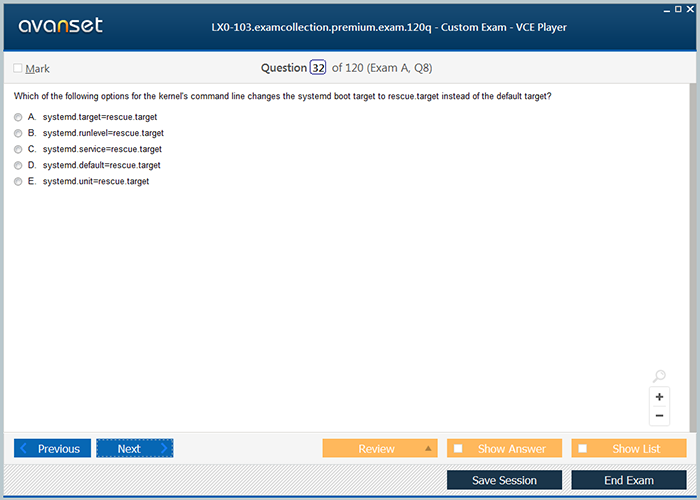Viewport: 700px width, 500px height.
Task: Click the question number field showing 32
Action: pos(318,68)
